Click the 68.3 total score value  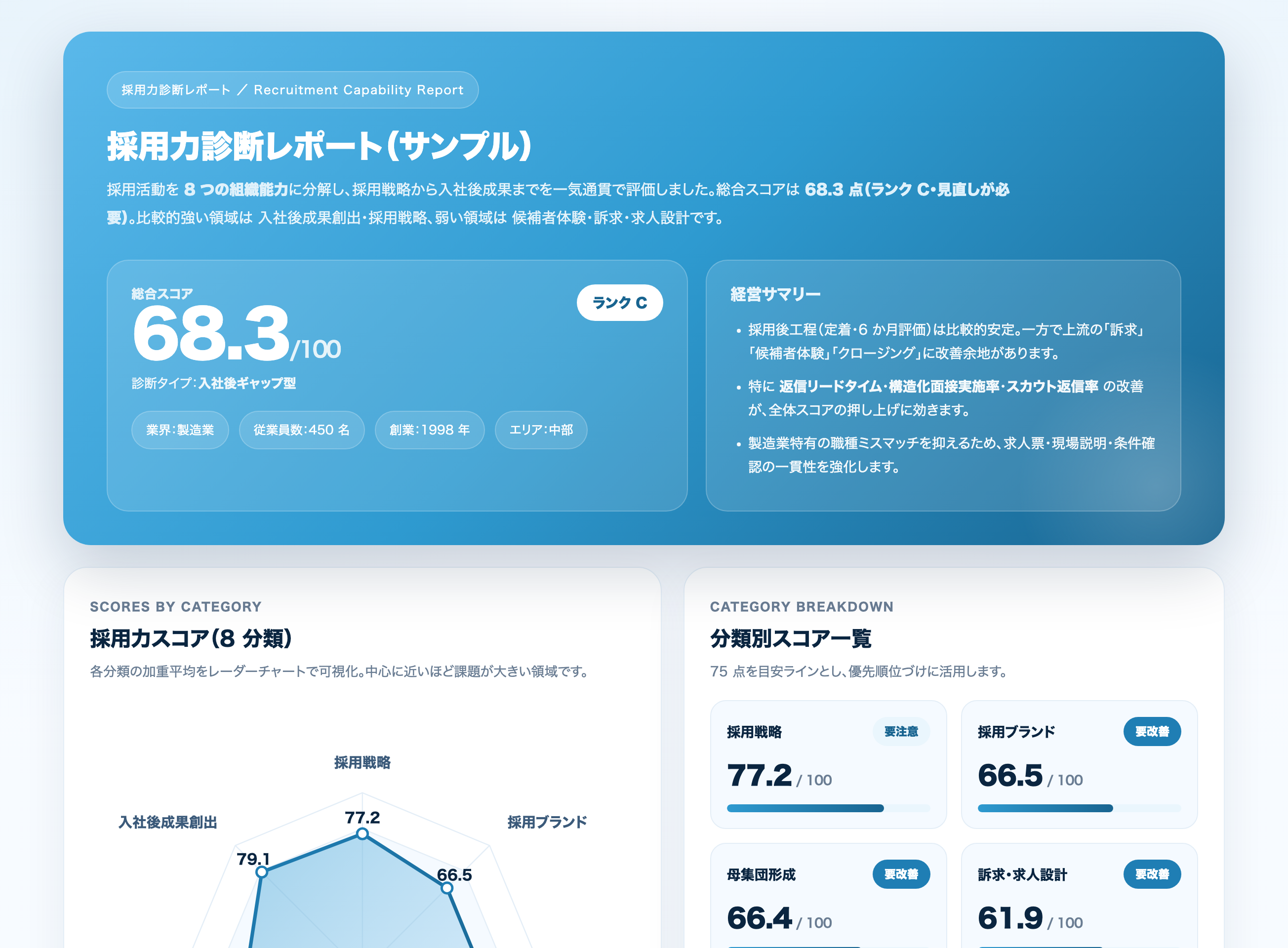click(x=211, y=333)
